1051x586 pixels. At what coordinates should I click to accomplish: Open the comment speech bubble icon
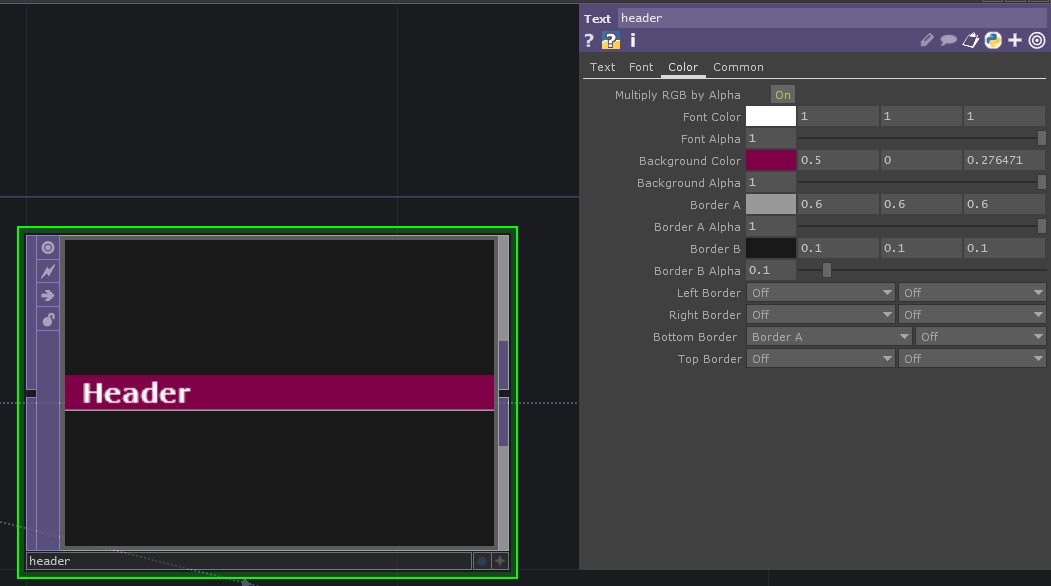948,41
